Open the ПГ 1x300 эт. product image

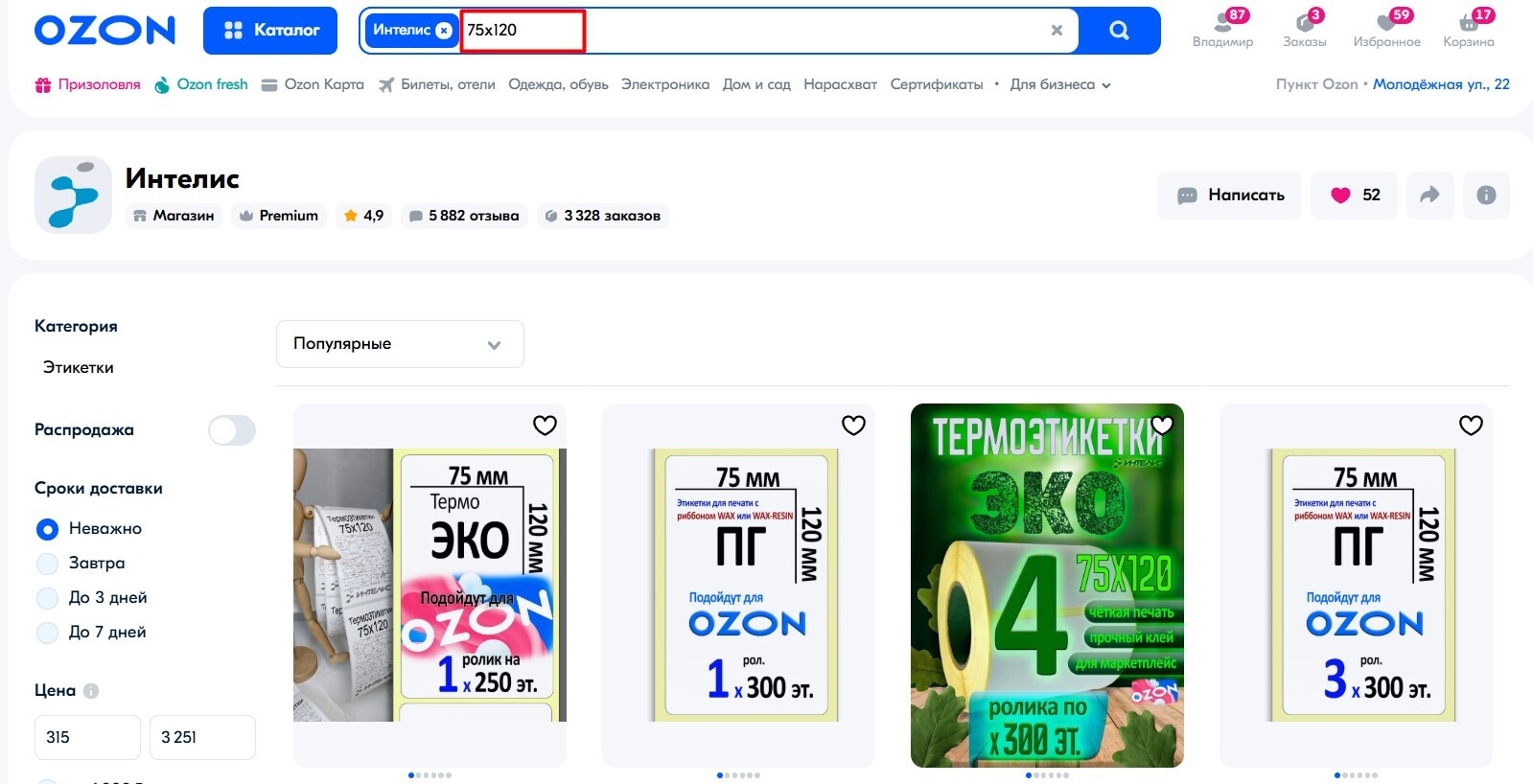(x=738, y=585)
